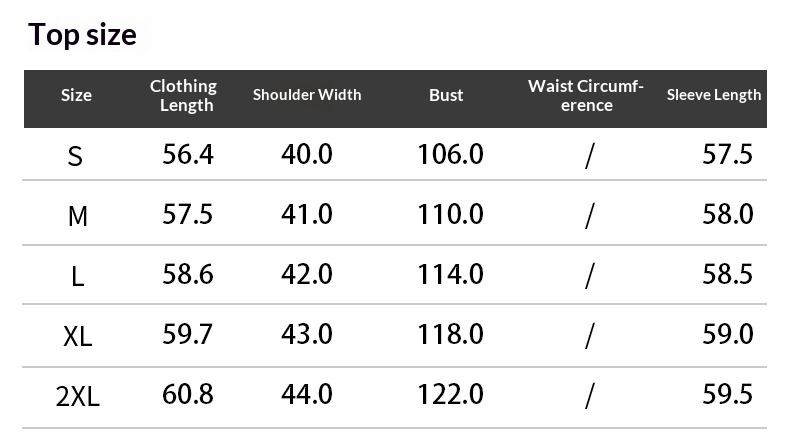Select the XL size row label

tap(78, 336)
